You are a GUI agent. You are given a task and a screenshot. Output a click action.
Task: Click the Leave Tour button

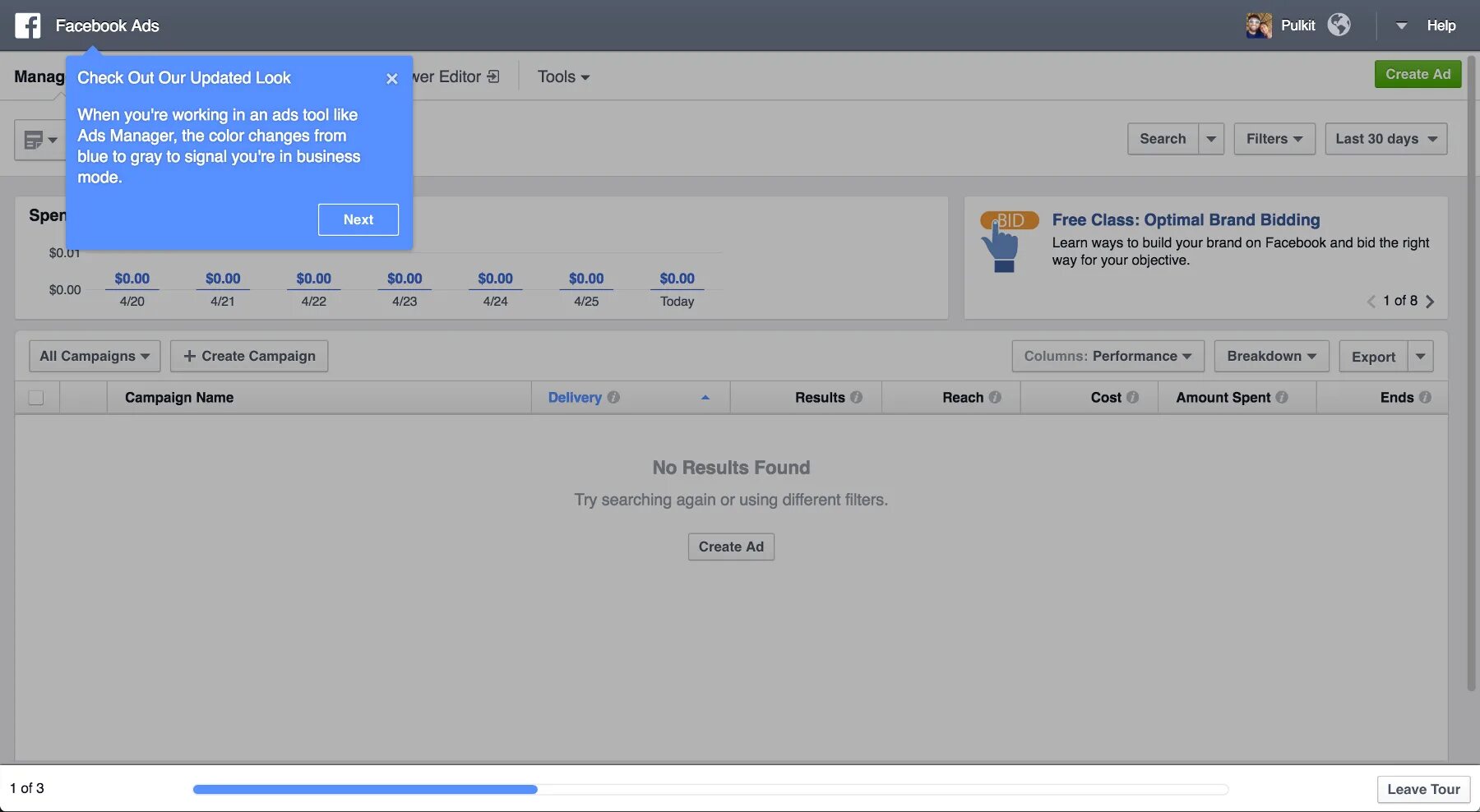coord(1423,789)
